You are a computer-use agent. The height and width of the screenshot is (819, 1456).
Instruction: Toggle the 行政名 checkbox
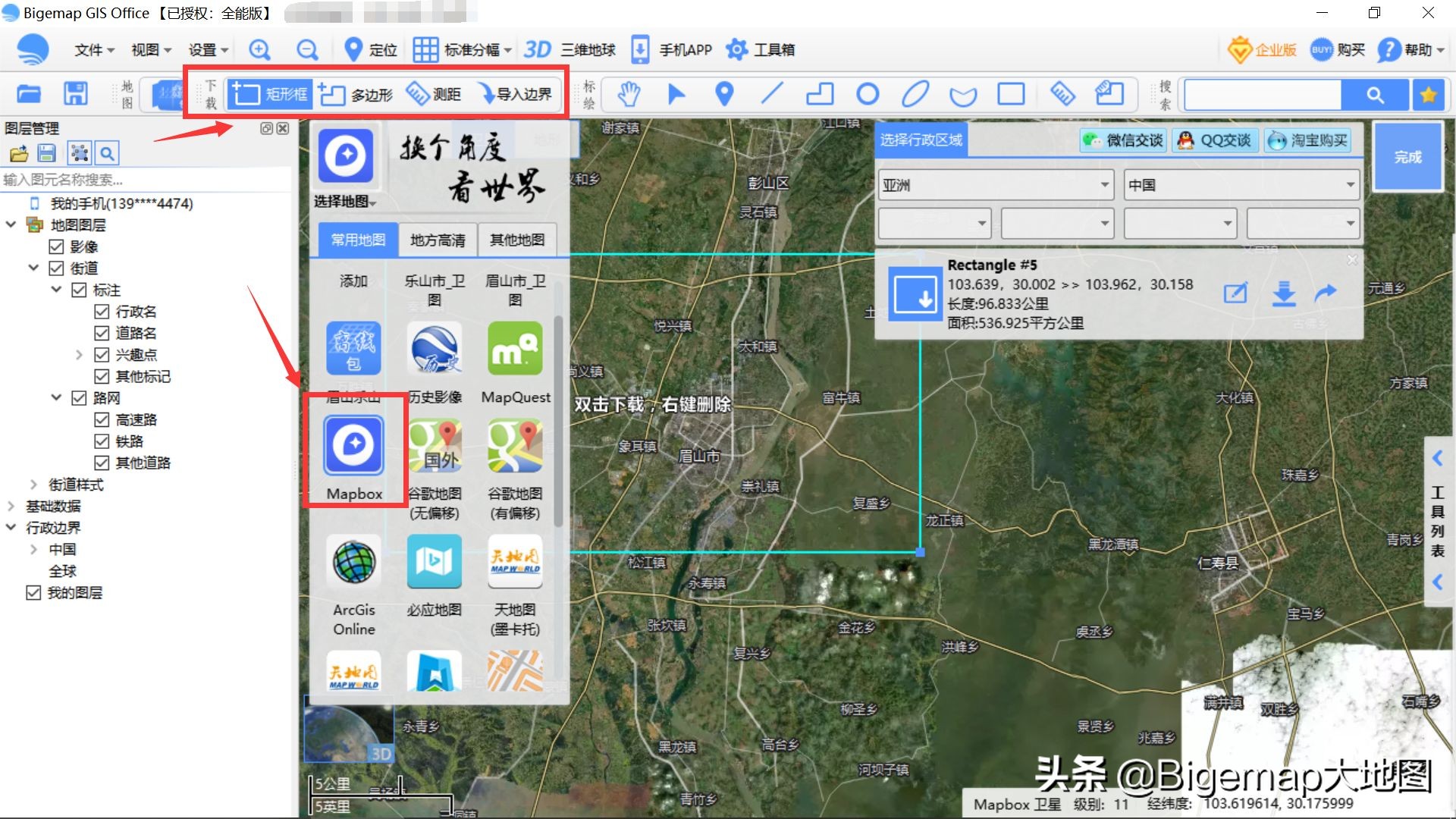[x=102, y=312]
